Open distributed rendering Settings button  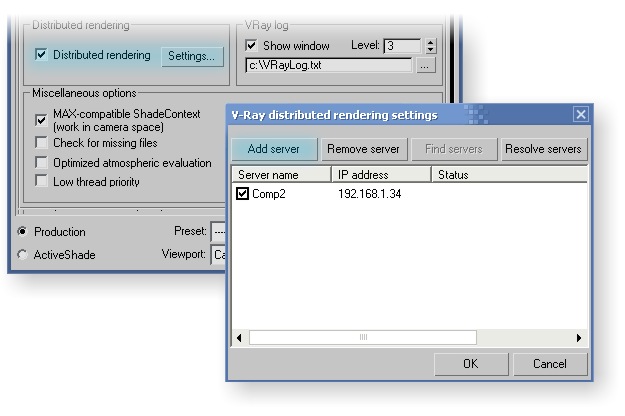(x=190, y=56)
